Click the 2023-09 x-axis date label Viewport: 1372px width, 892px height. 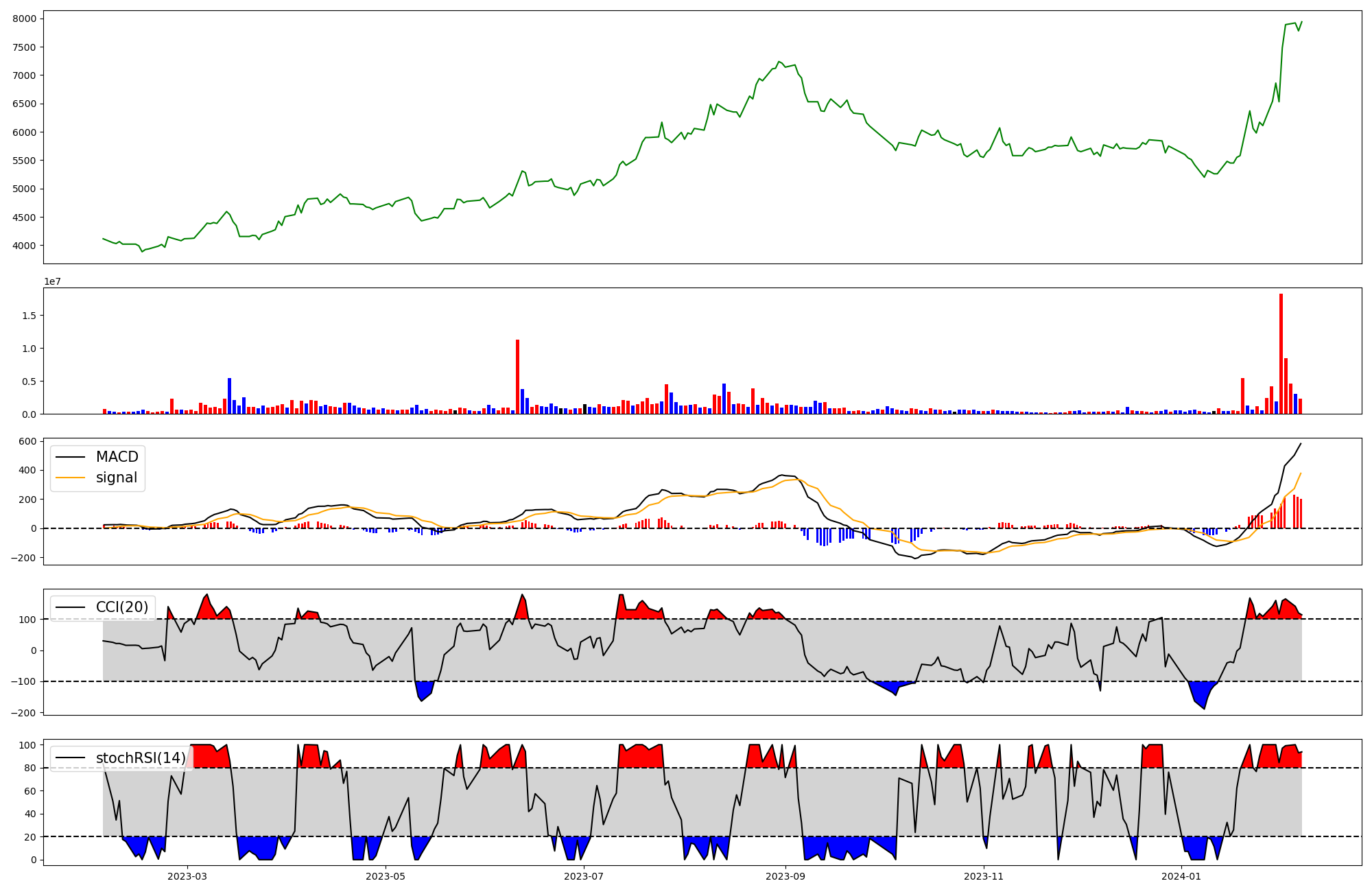(x=785, y=876)
